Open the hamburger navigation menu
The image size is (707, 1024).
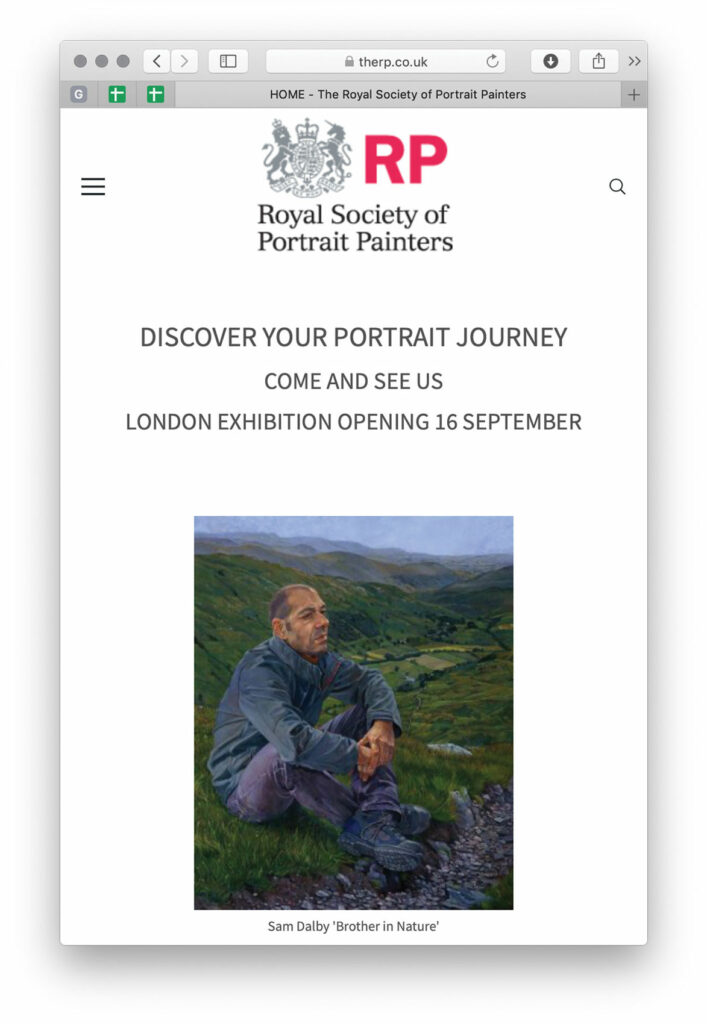93,186
